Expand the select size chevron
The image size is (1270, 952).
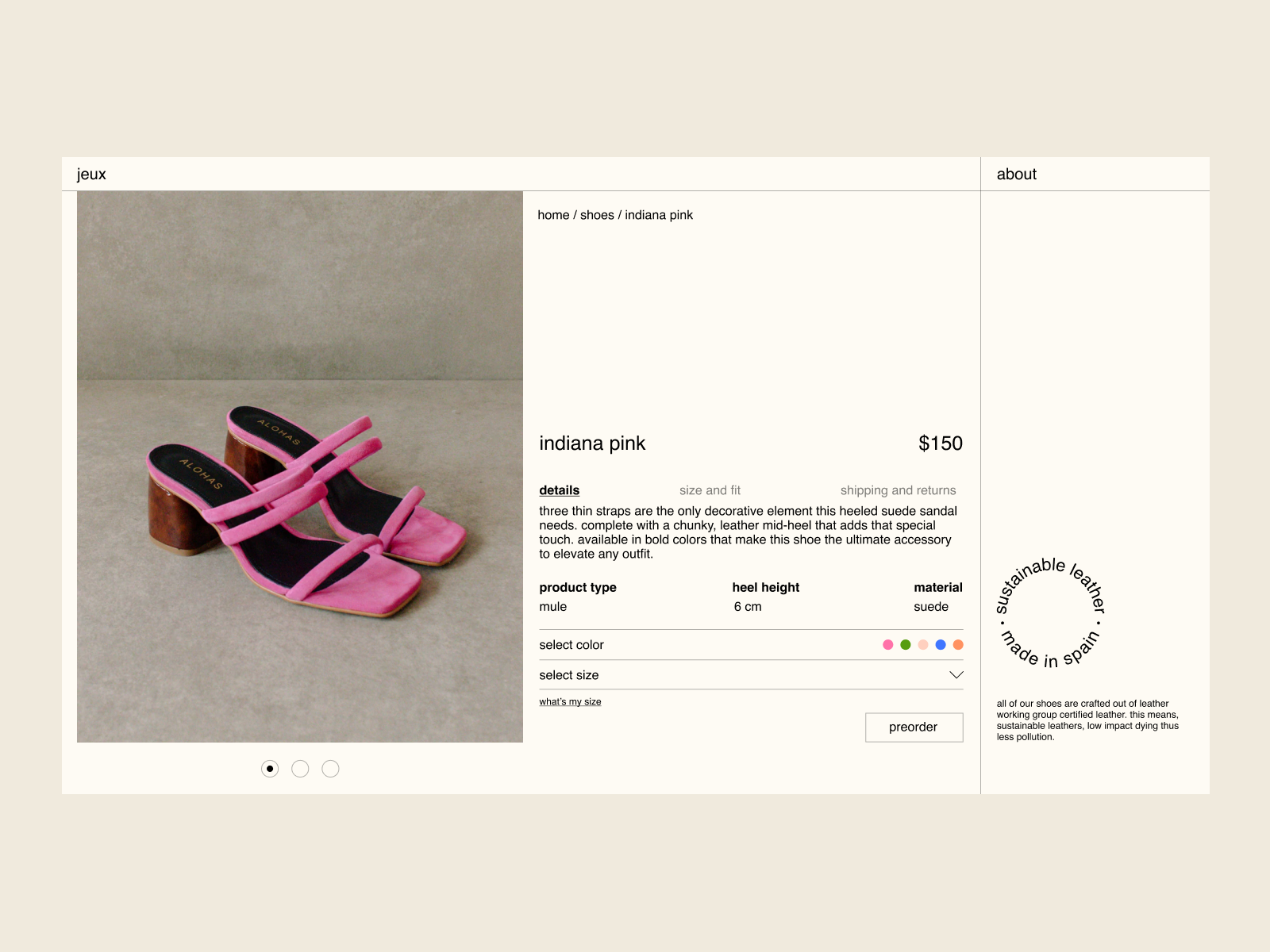pos(956,675)
